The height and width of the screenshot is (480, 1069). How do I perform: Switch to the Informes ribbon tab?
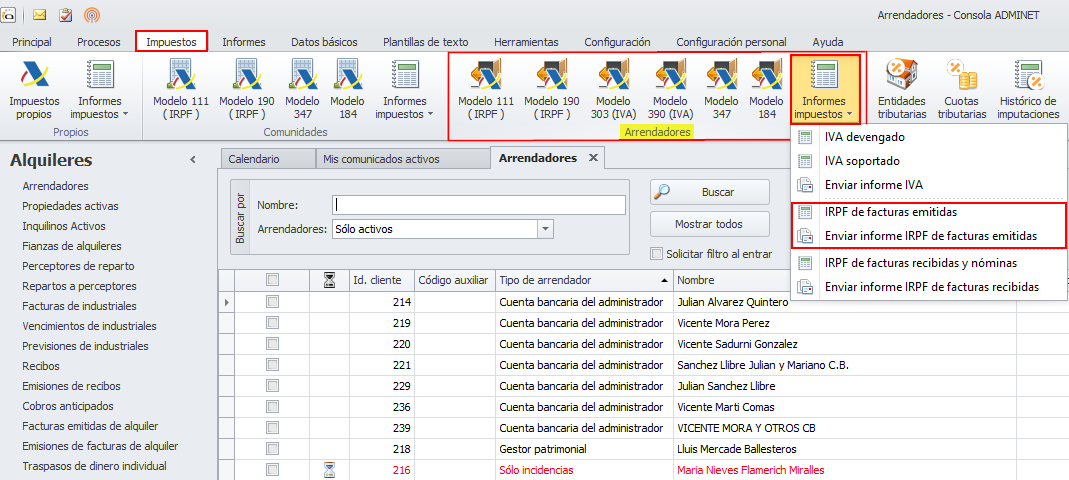pos(243,42)
